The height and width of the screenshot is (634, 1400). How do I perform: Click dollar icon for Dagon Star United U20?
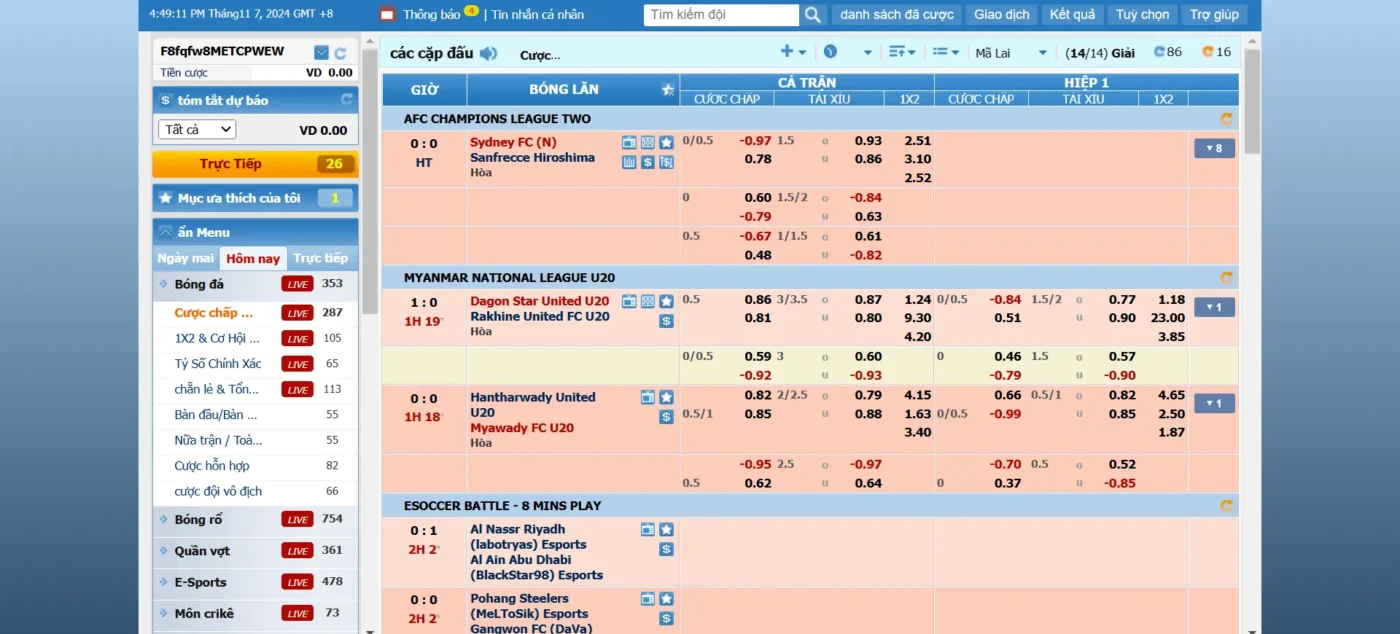click(666, 321)
